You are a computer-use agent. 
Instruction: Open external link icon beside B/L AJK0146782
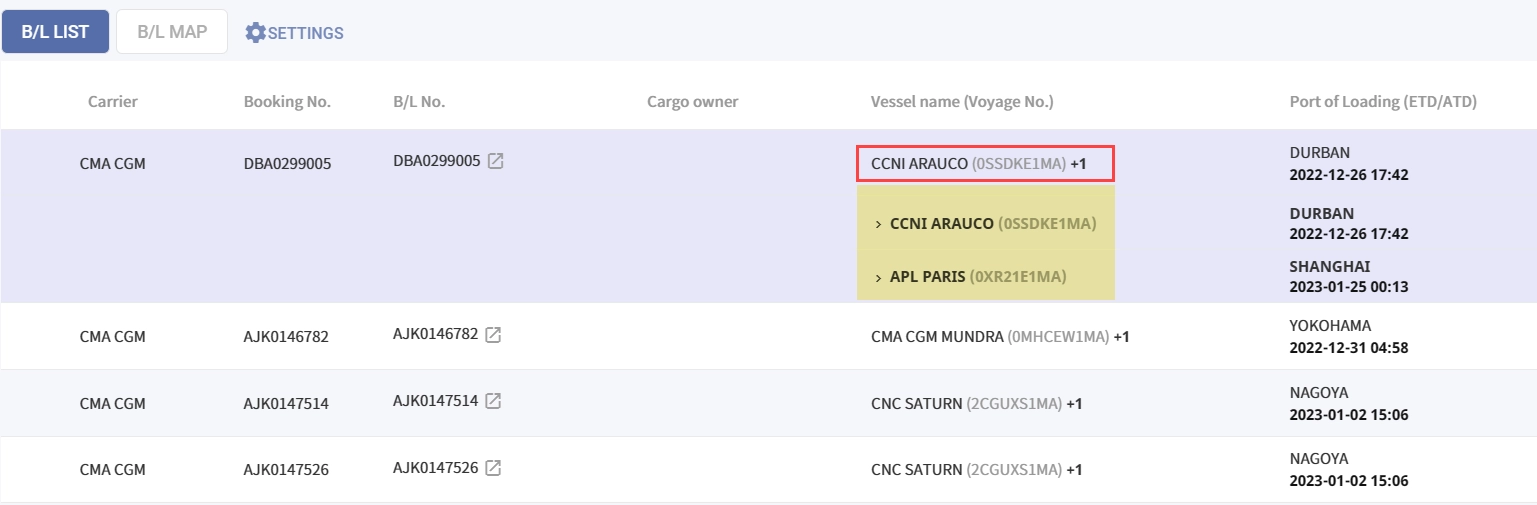coord(493,335)
